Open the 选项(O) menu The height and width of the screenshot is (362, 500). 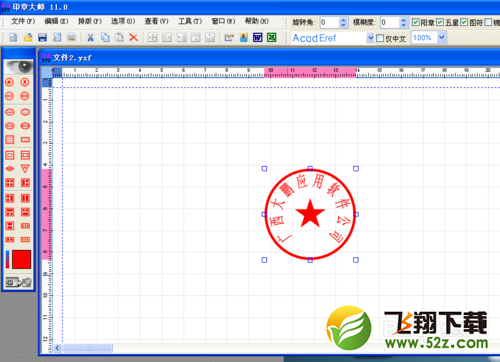click(x=123, y=21)
